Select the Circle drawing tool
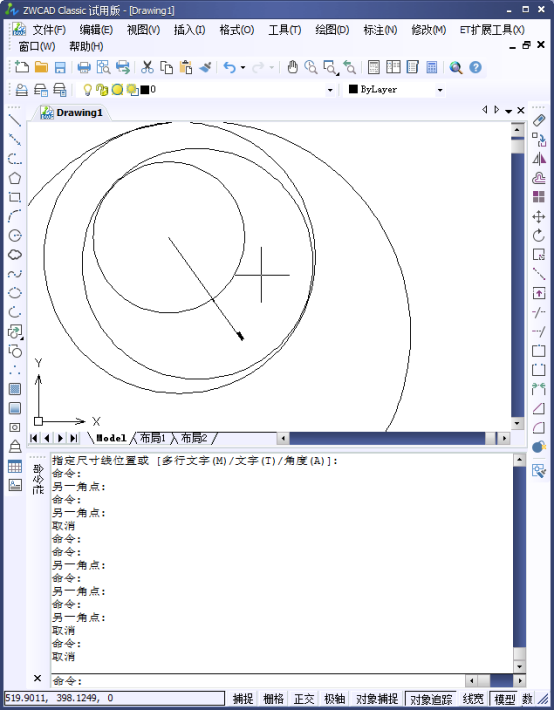This screenshot has height=710, width=554. pos(15,235)
